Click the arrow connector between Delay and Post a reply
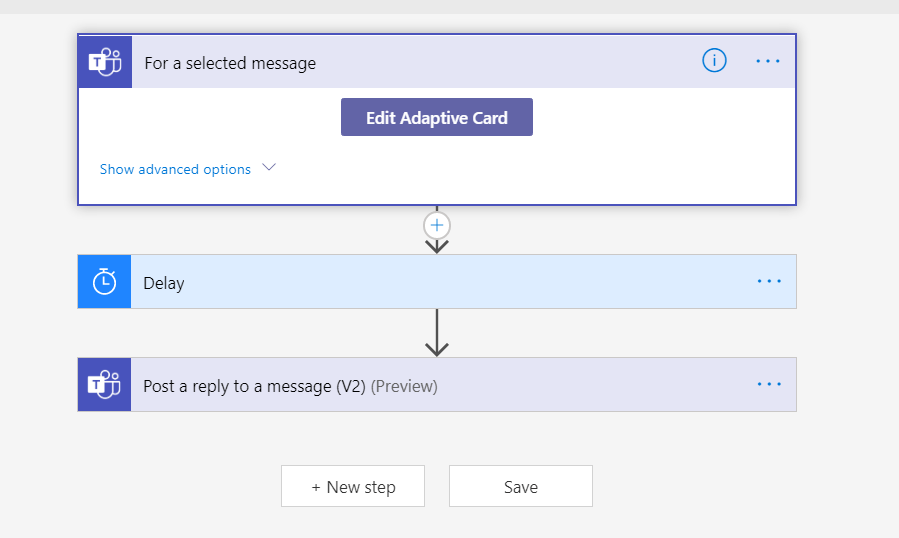The image size is (899, 538). pos(436,332)
